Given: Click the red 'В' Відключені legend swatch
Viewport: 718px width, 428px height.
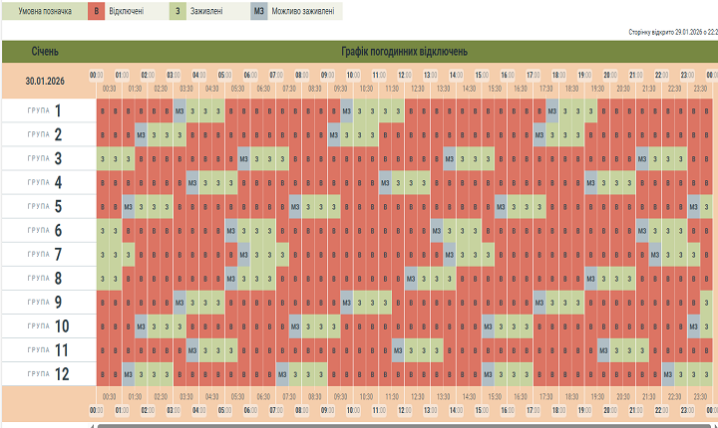Looking at the screenshot, I should coord(95,11).
